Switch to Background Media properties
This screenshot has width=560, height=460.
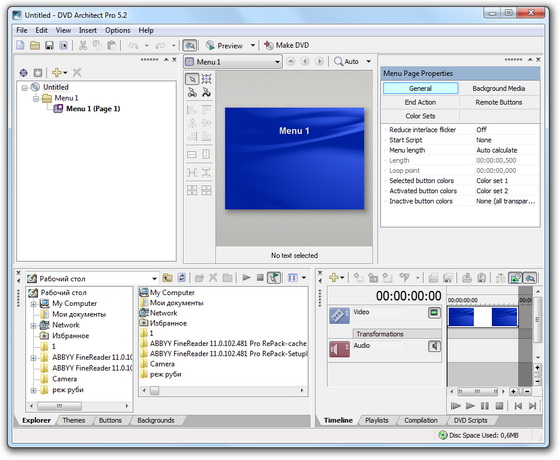tap(499, 89)
